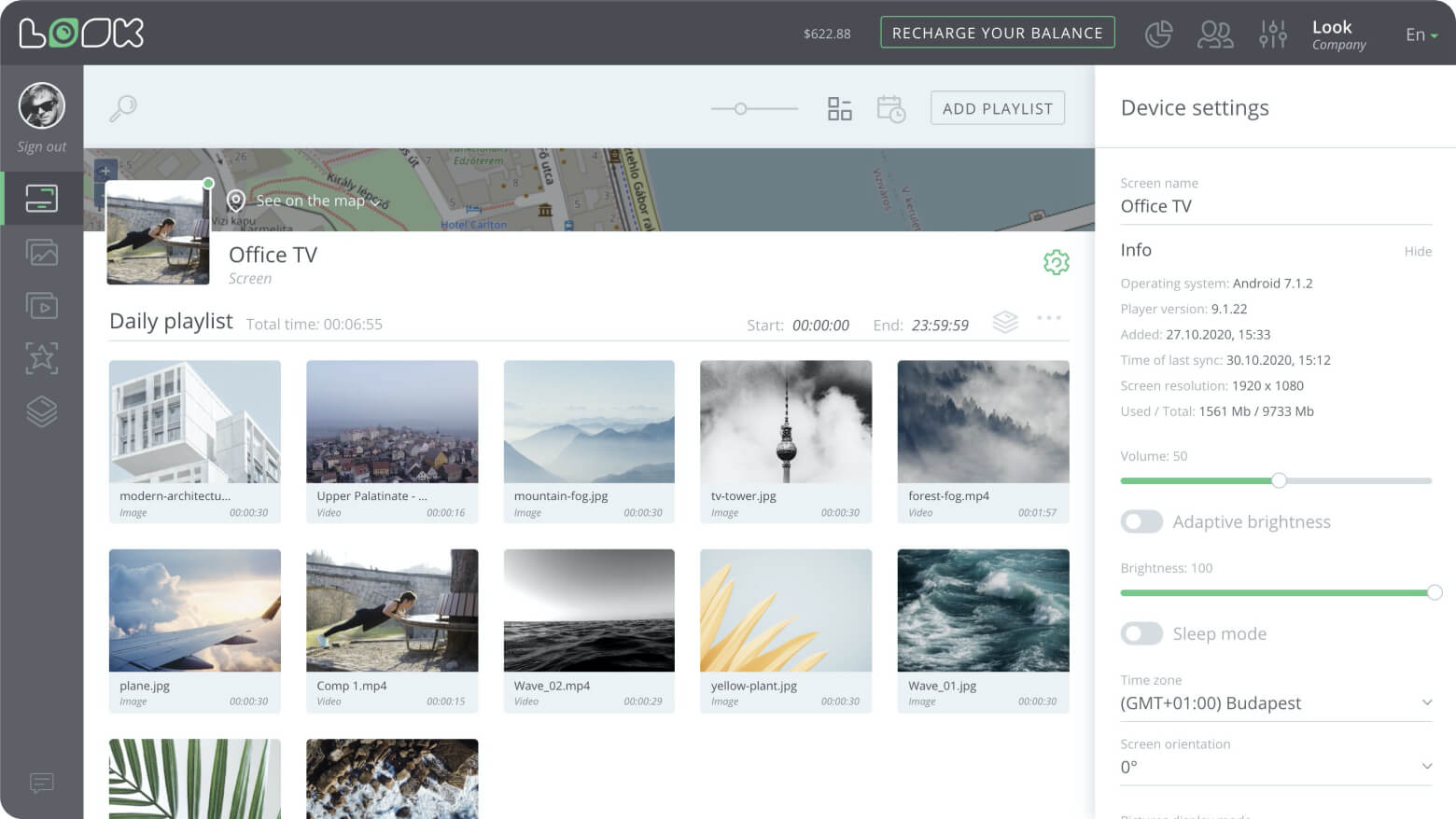Image resolution: width=1456 pixels, height=819 pixels.
Task: Click Screen resolution 1920 x 1080 text
Action: [1212, 385]
